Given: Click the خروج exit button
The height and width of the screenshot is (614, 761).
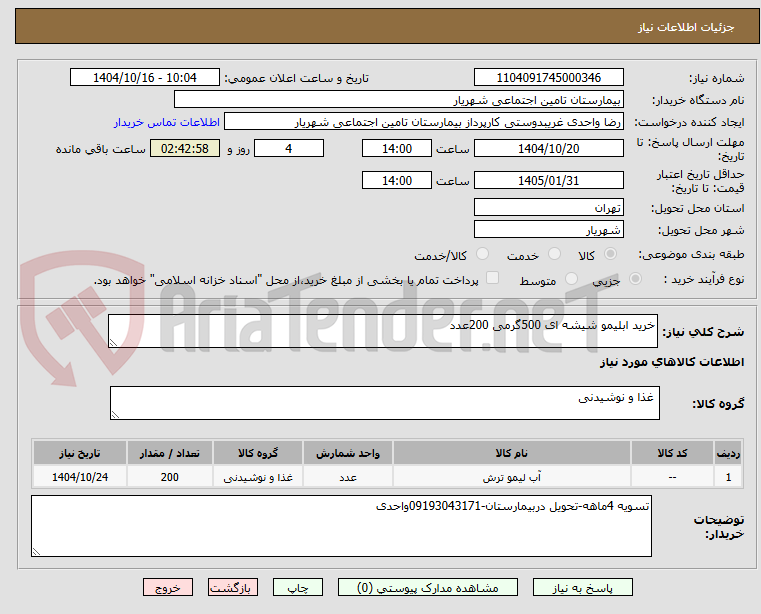Looking at the screenshot, I should pyautogui.click(x=168, y=587).
